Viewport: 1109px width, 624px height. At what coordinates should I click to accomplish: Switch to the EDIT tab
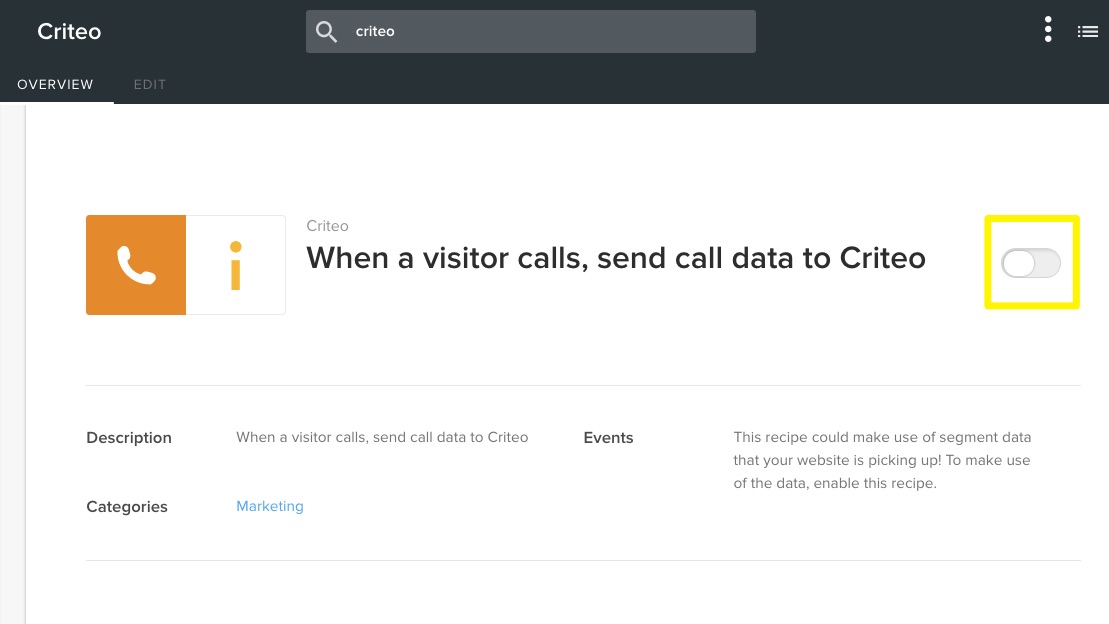point(150,85)
